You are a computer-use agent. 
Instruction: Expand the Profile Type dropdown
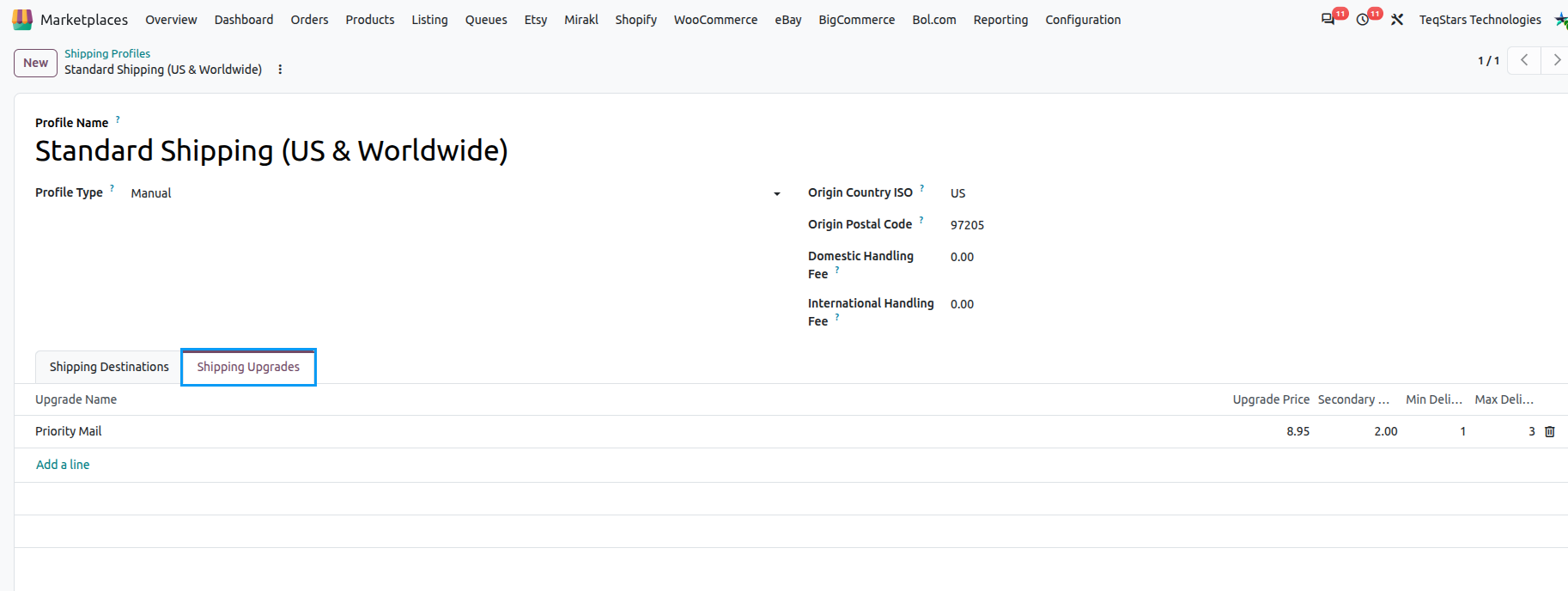[776, 194]
